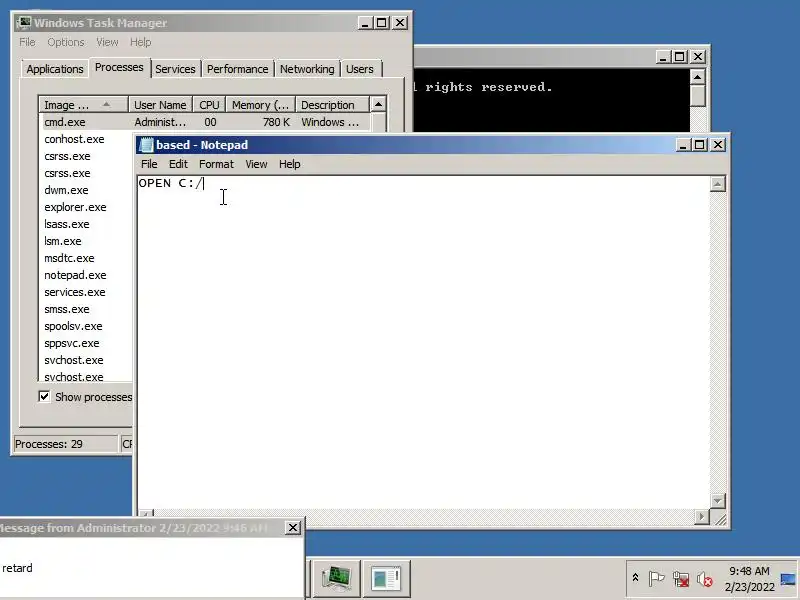Select sppsvc.exe process
Image resolution: width=800 pixels, height=600 pixels.
pyautogui.click(x=71, y=343)
